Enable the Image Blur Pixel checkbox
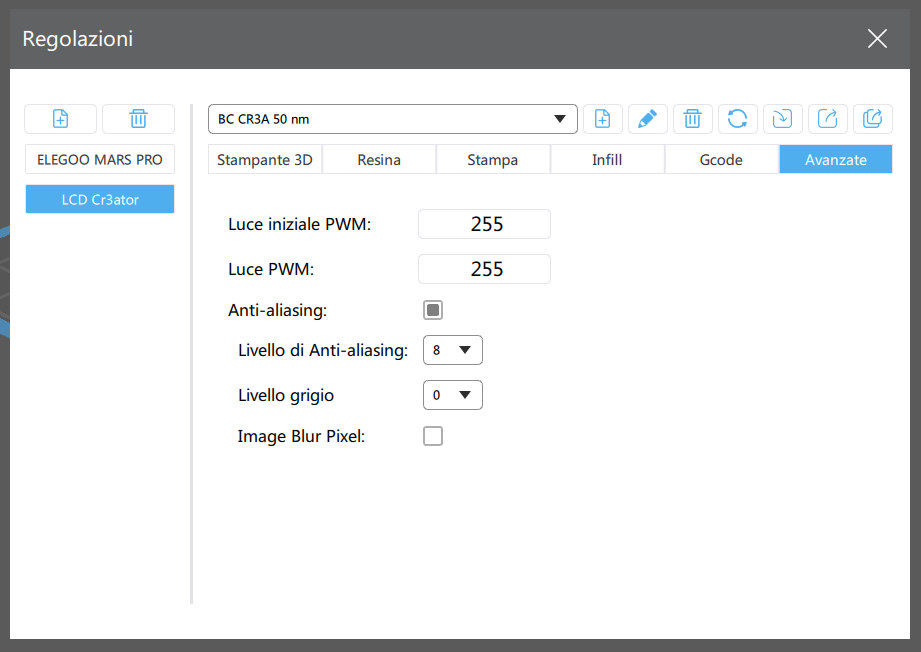 433,436
